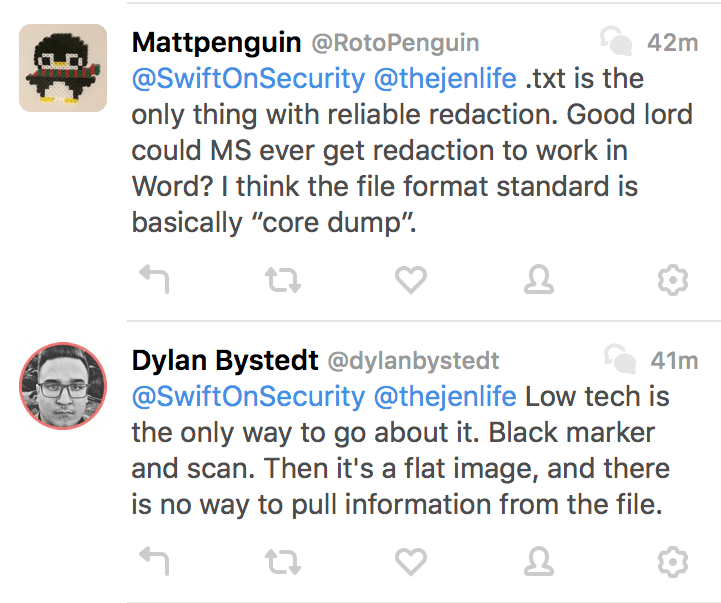Like Mattpenguin's tweet with heart
Screen dimensions: 721x603
pyautogui.click(x=411, y=281)
